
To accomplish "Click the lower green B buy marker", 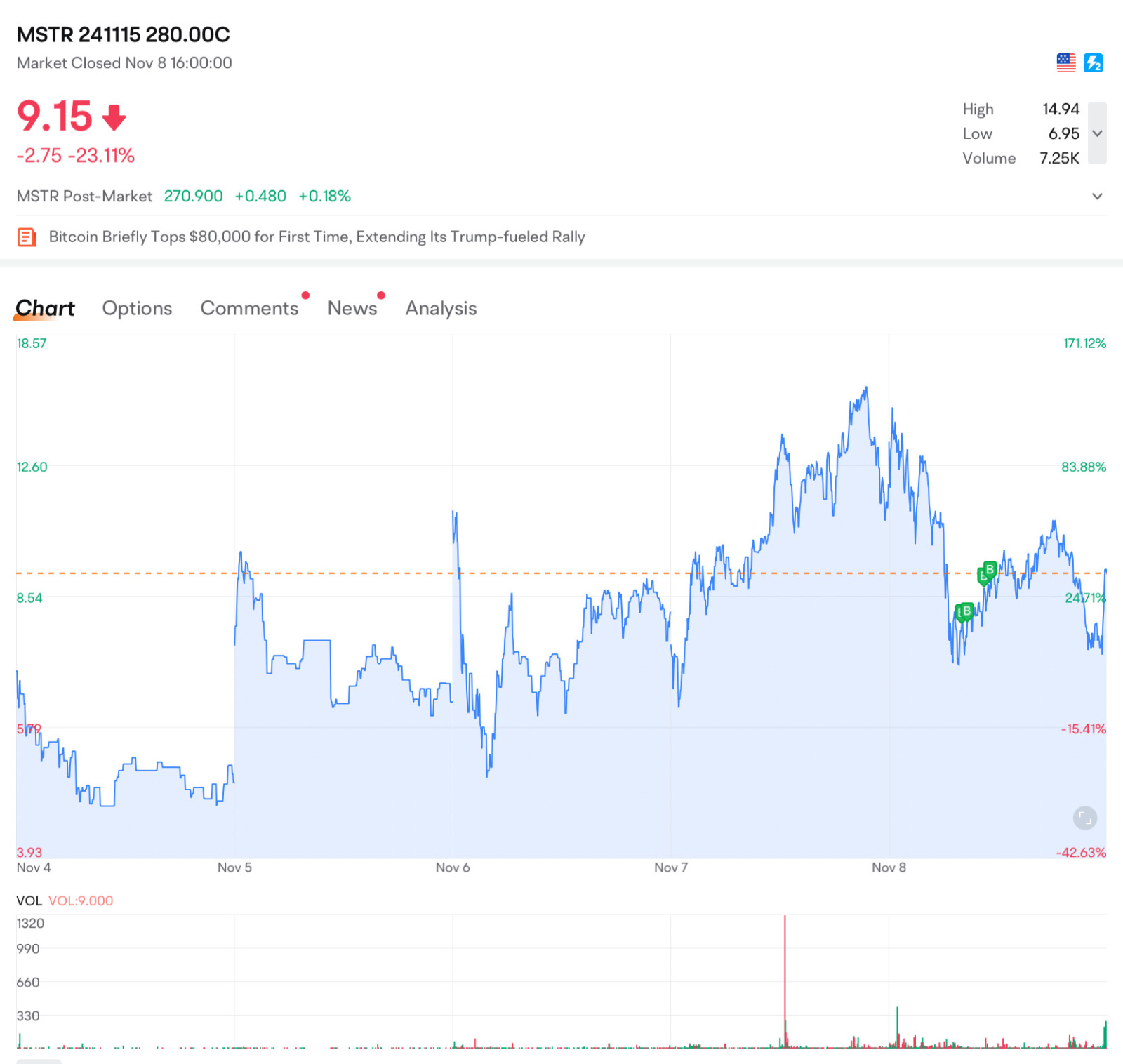I will [x=966, y=611].
